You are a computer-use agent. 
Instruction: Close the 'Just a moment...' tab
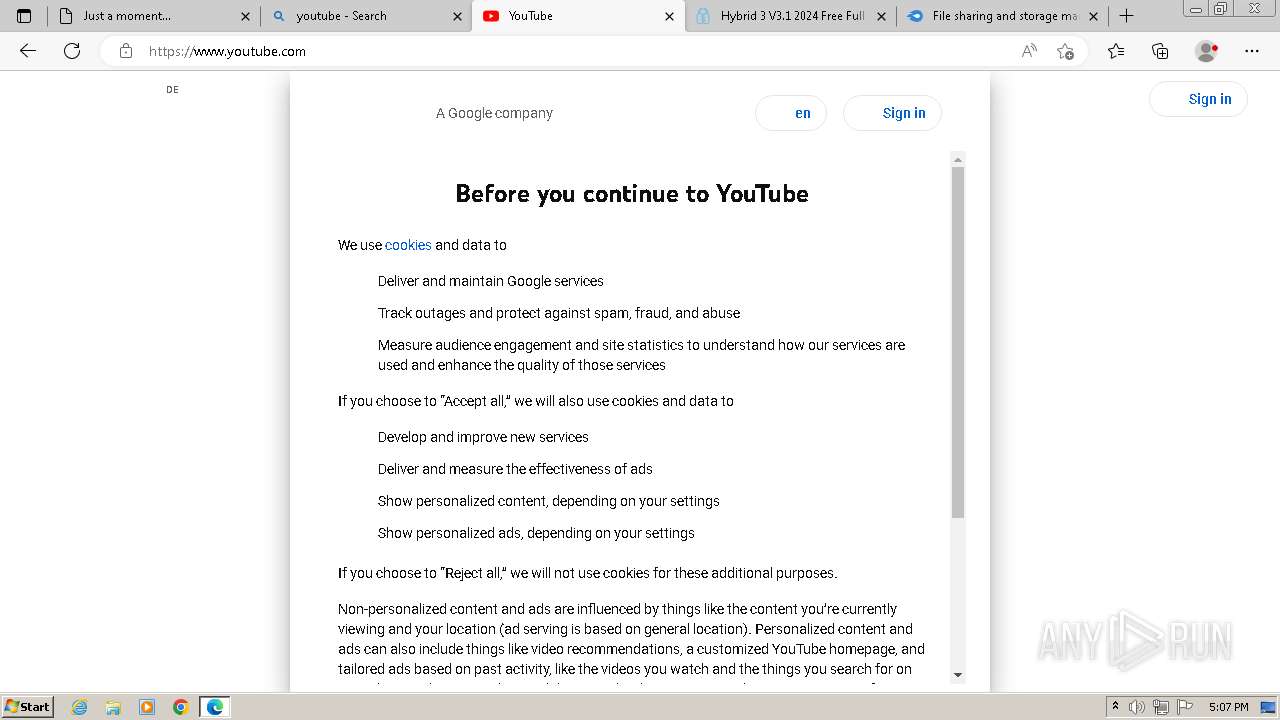click(x=246, y=16)
